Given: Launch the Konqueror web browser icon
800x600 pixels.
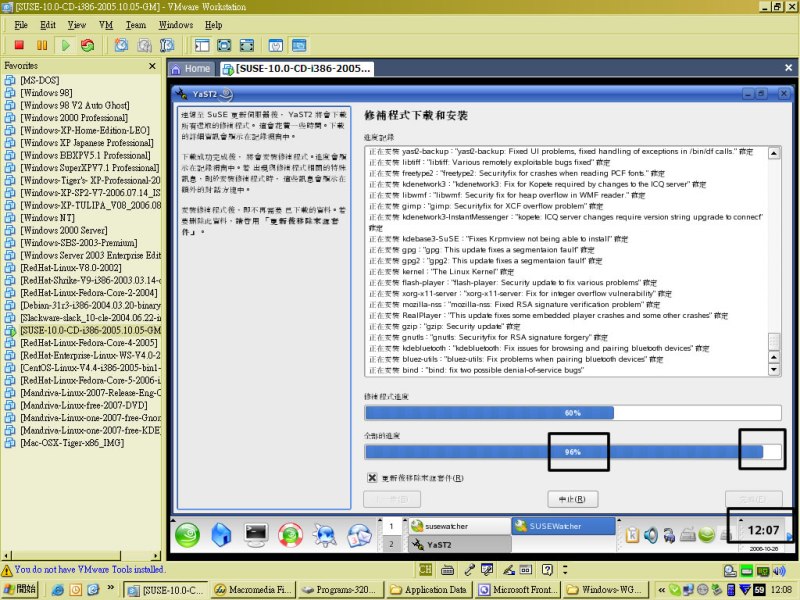Looking at the screenshot, I should (325, 535).
